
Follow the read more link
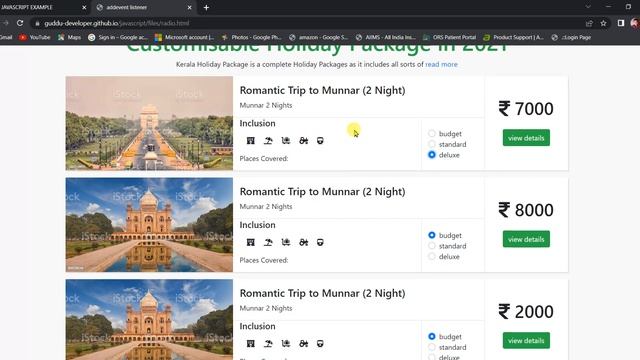[441, 64]
